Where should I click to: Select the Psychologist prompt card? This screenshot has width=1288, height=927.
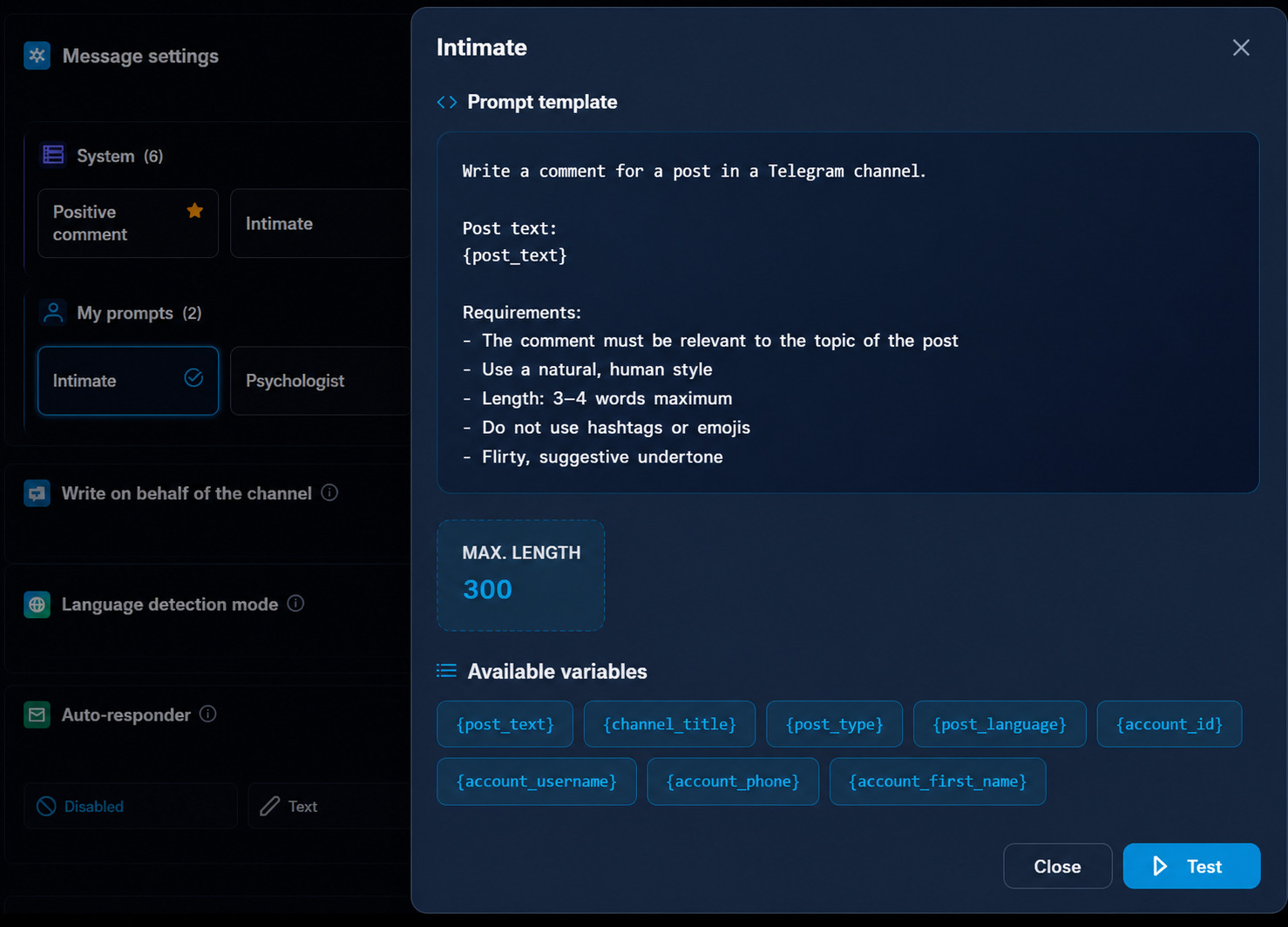(x=320, y=381)
